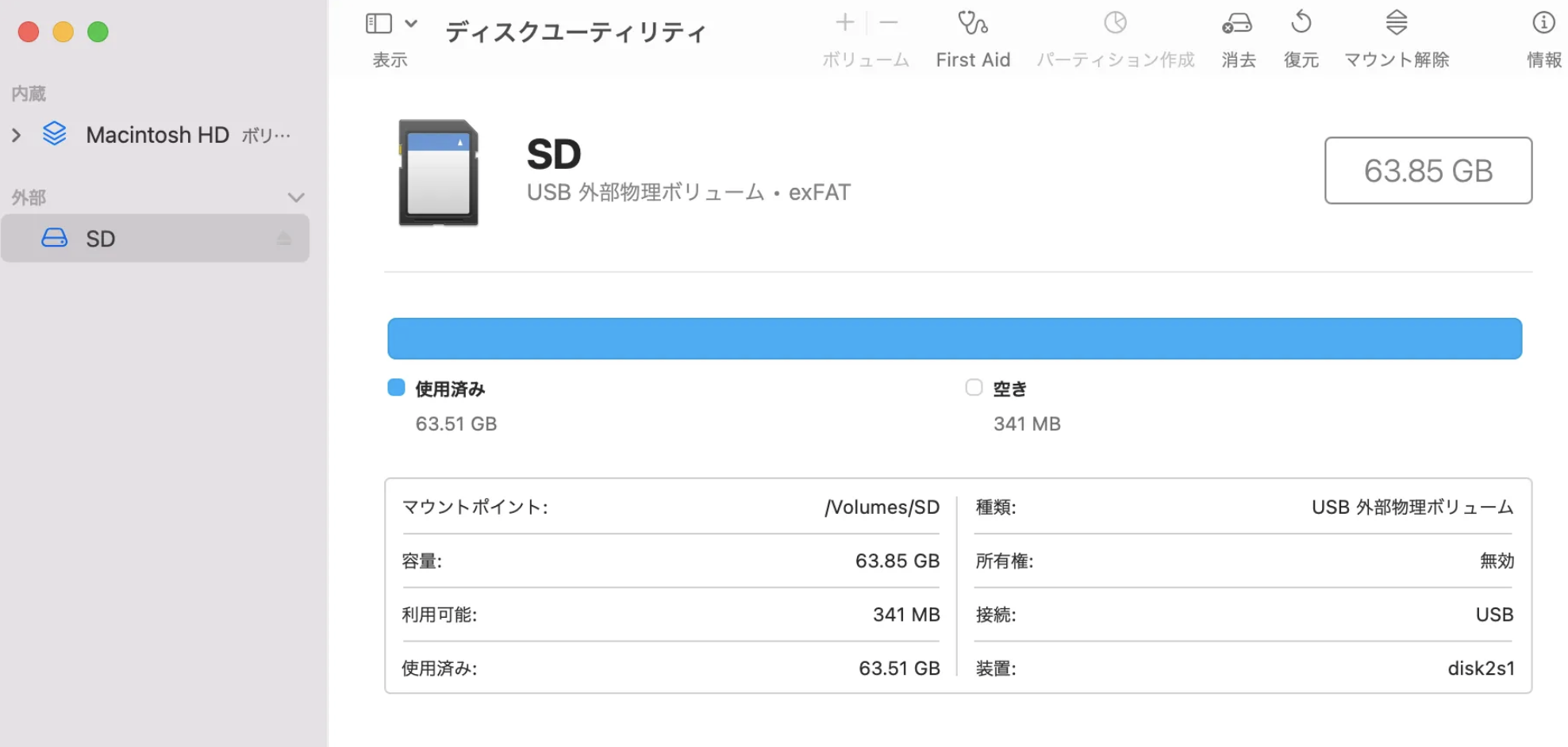This screenshot has width=1568, height=747.
Task: Eject the SD card from sidebar
Action: (284, 239)
